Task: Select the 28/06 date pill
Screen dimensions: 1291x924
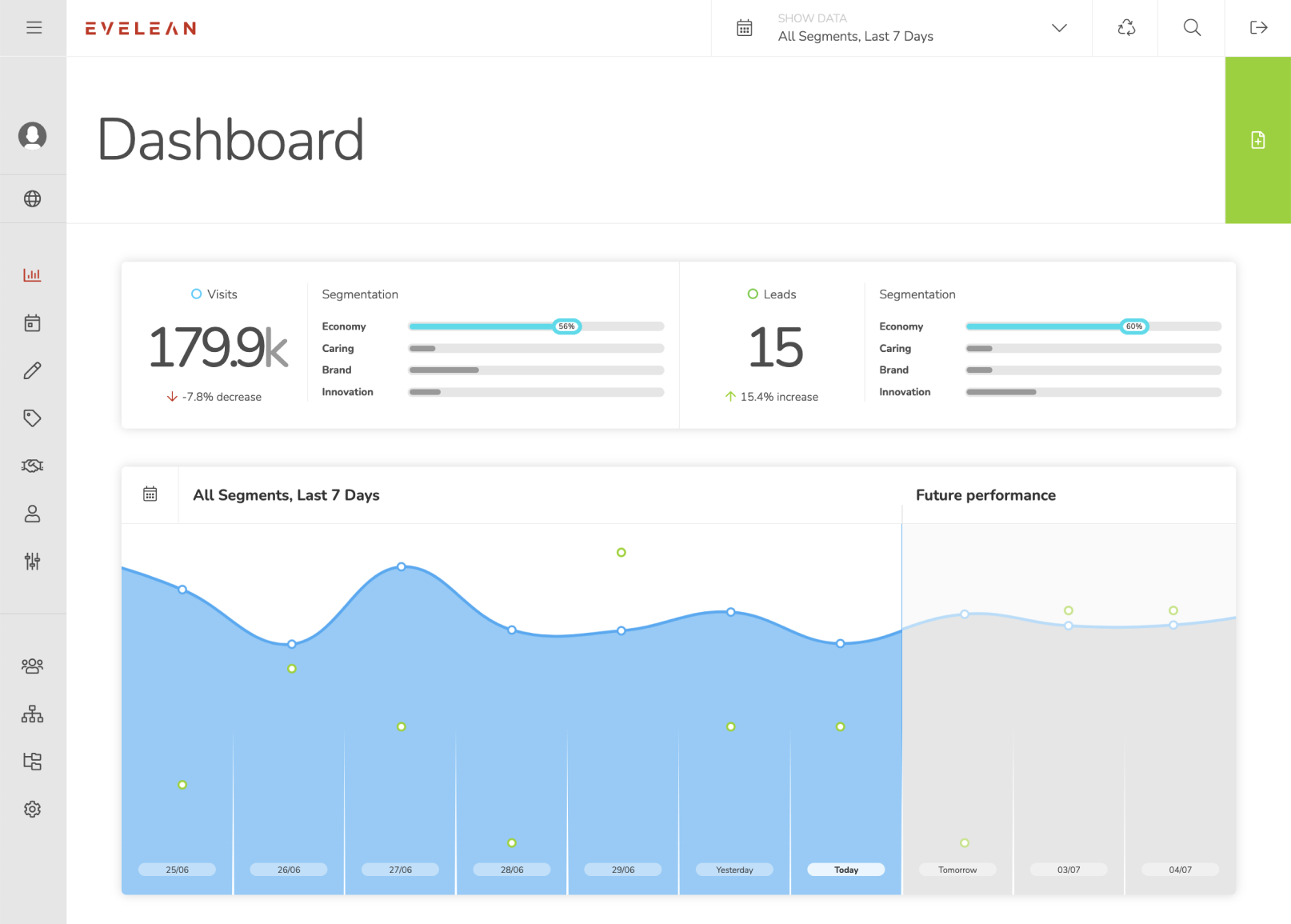Action: [512, 870]
